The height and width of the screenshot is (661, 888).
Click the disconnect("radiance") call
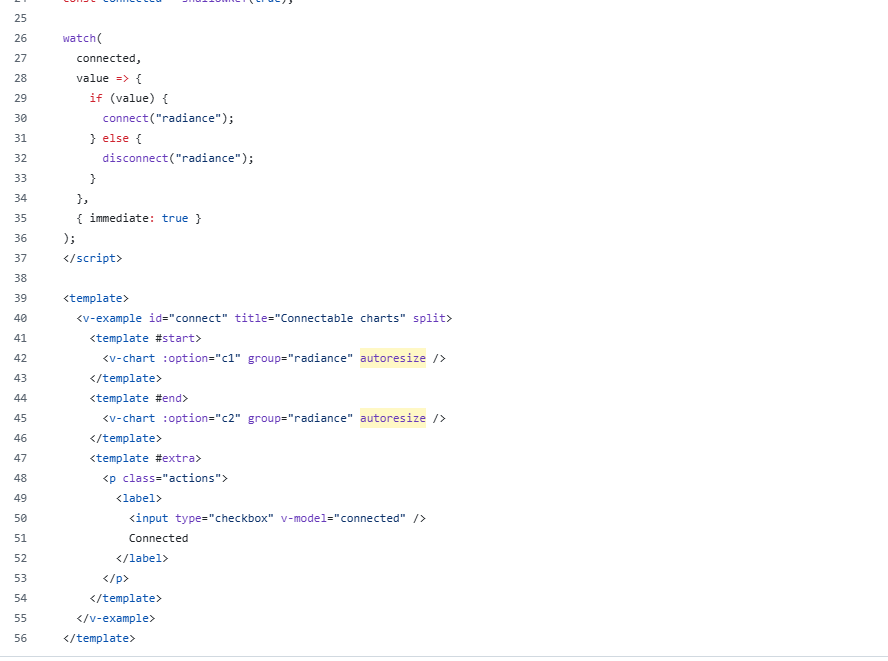tap(178, 159)
